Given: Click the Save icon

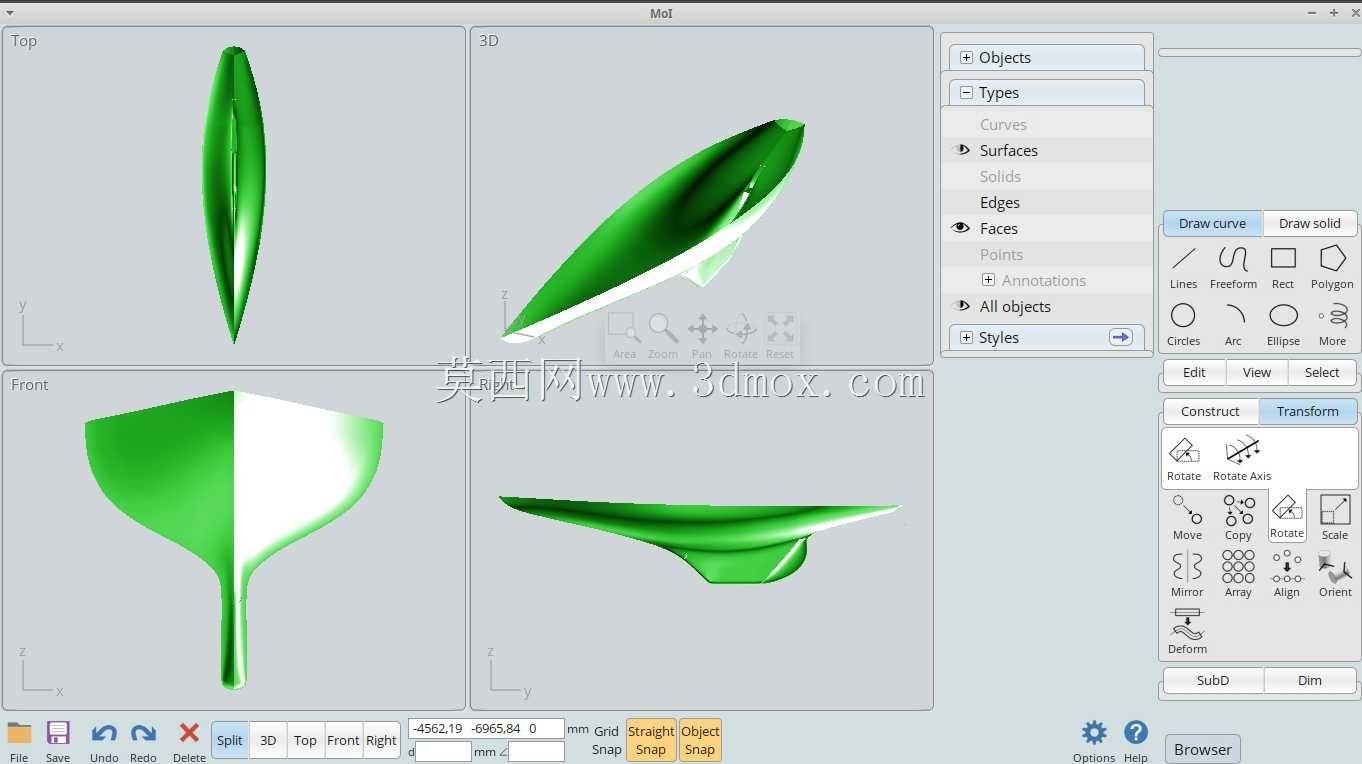Looking at the screenshot, I should pyautogui.click(x=58, y=741).
